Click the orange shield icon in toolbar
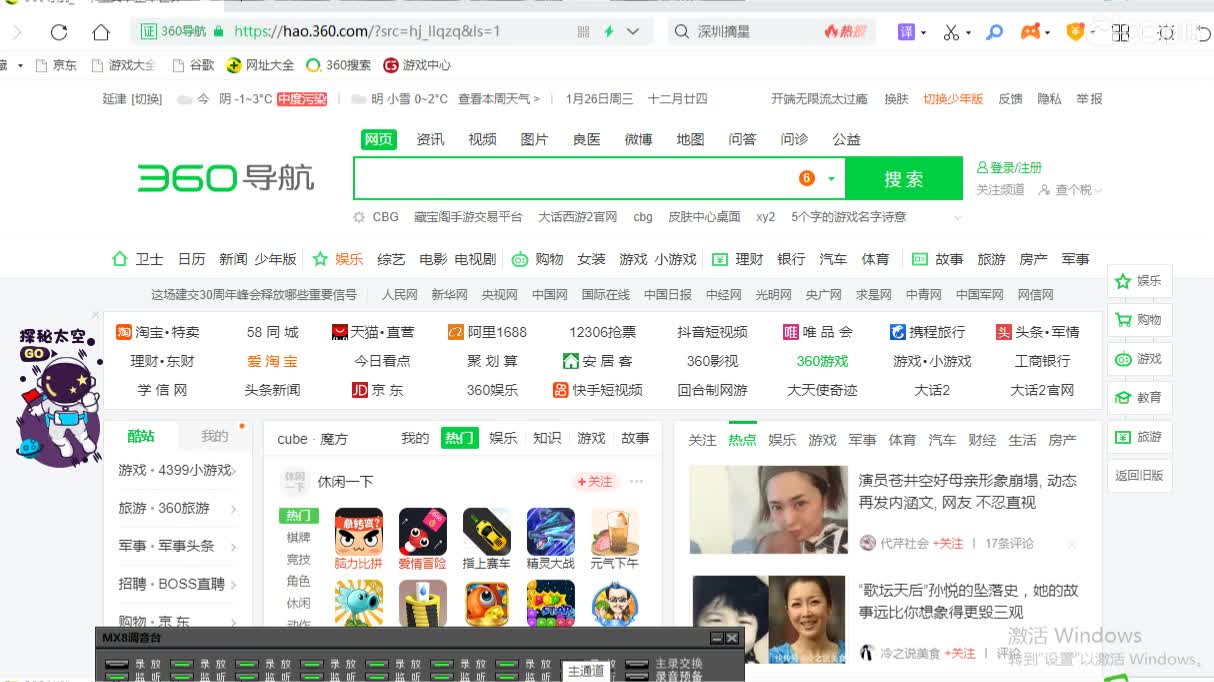Viewport: 1214px width, 682px height. click(x=1076, y=32)
